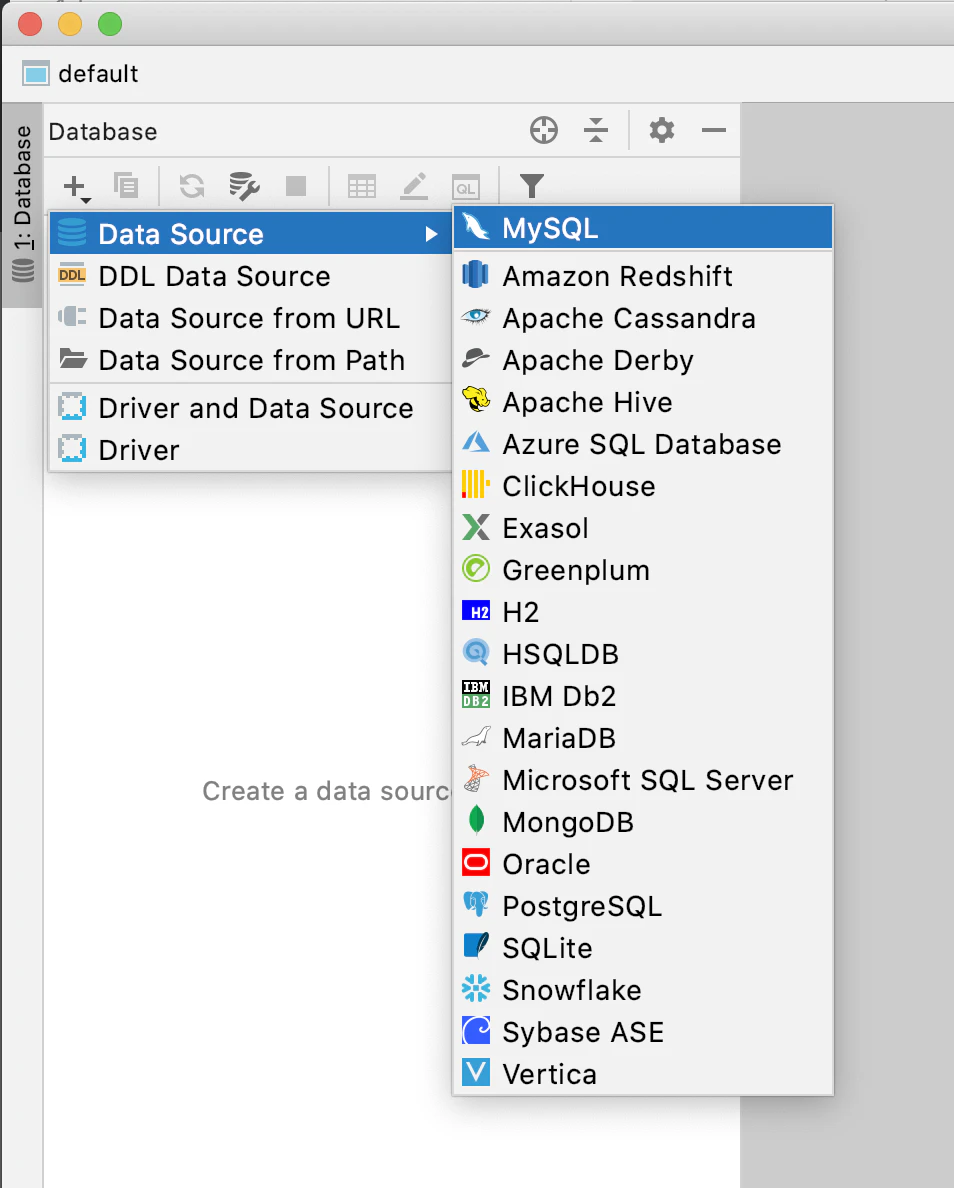Select Apache Hive
Screen dimensions: 954x1188
tap(643, 402)
